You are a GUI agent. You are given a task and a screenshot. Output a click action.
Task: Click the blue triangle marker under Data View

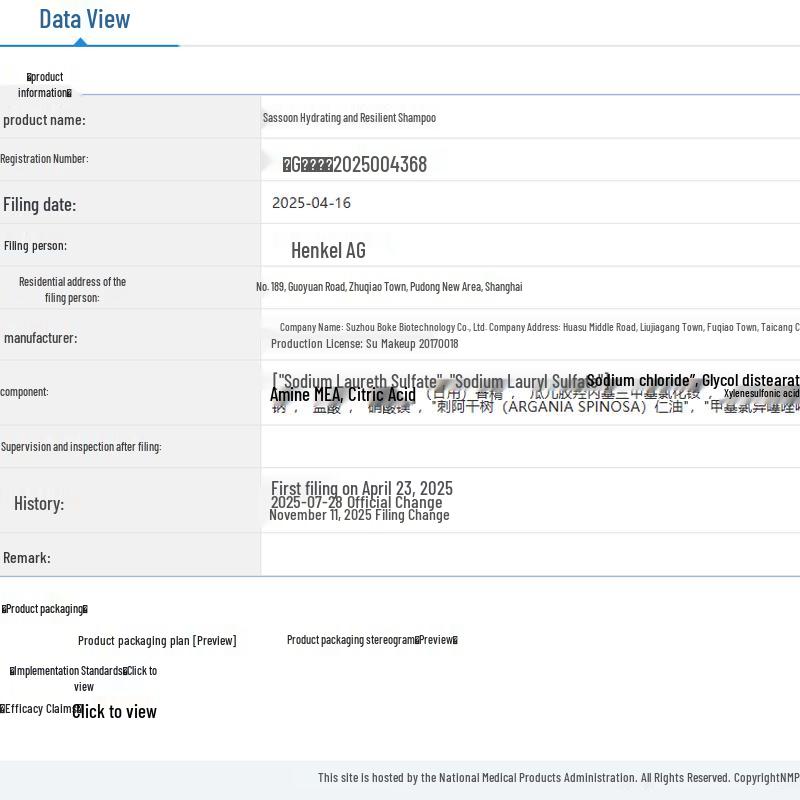pyautogui.click(x=80, y=42)
